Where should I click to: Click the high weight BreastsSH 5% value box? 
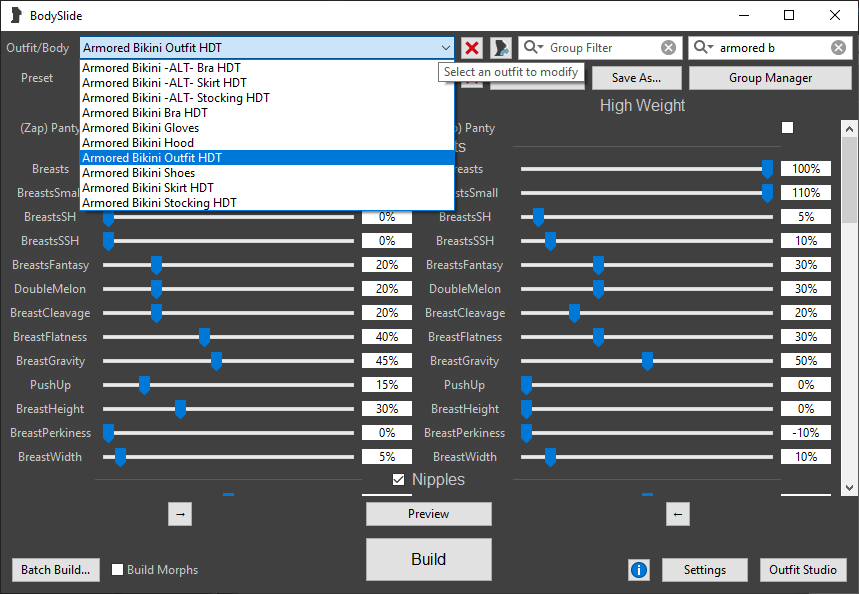coord(806,217)
